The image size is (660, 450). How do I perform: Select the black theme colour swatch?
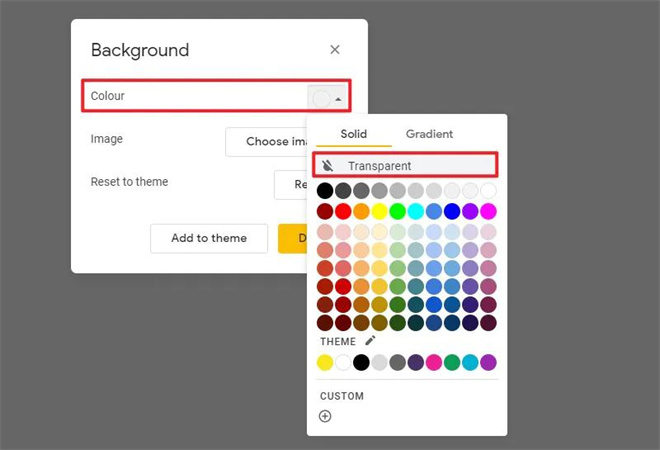361,362
